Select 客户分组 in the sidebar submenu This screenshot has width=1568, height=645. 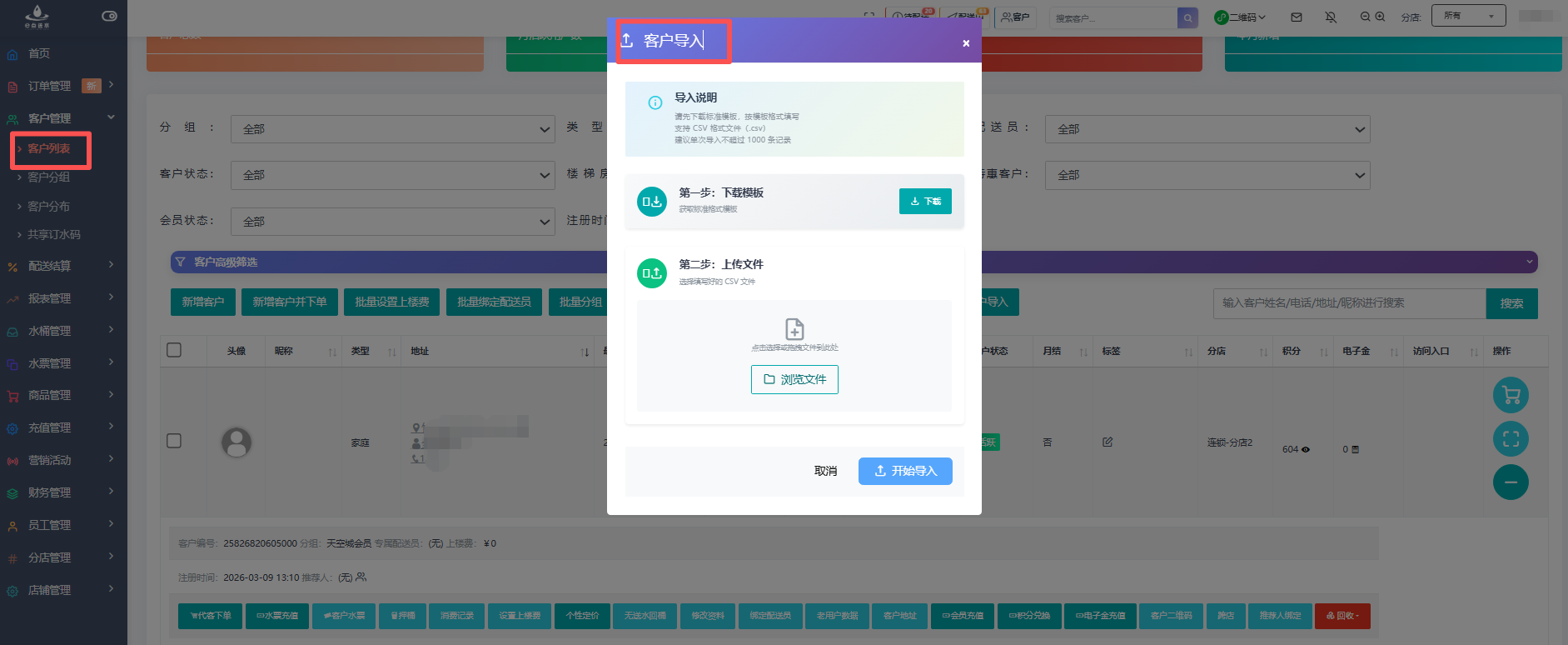[48, 177]
